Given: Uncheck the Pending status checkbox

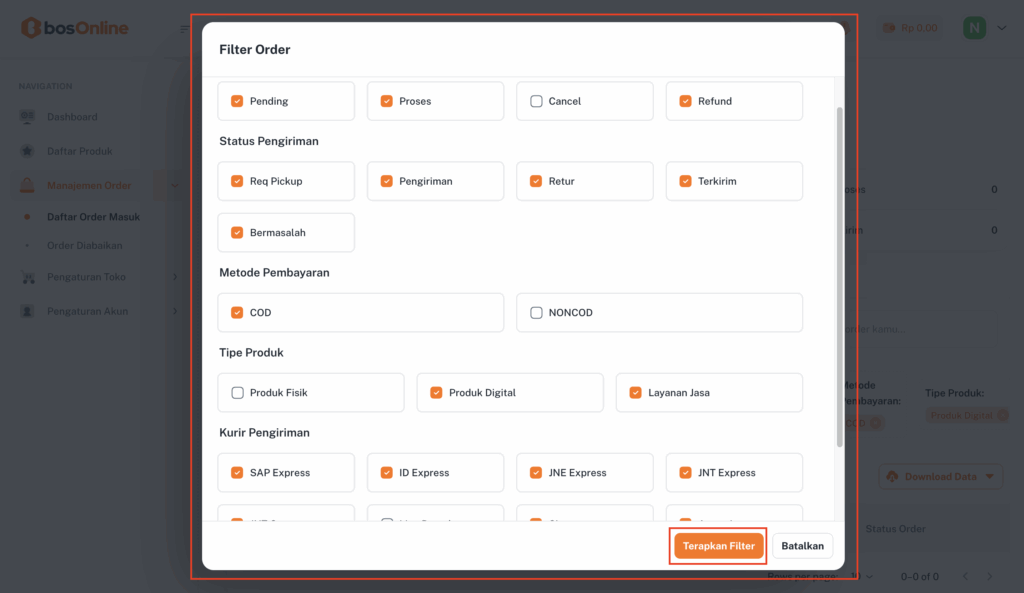Looking at the screenshot, I should pyautogui.click(x=237, y=101).
